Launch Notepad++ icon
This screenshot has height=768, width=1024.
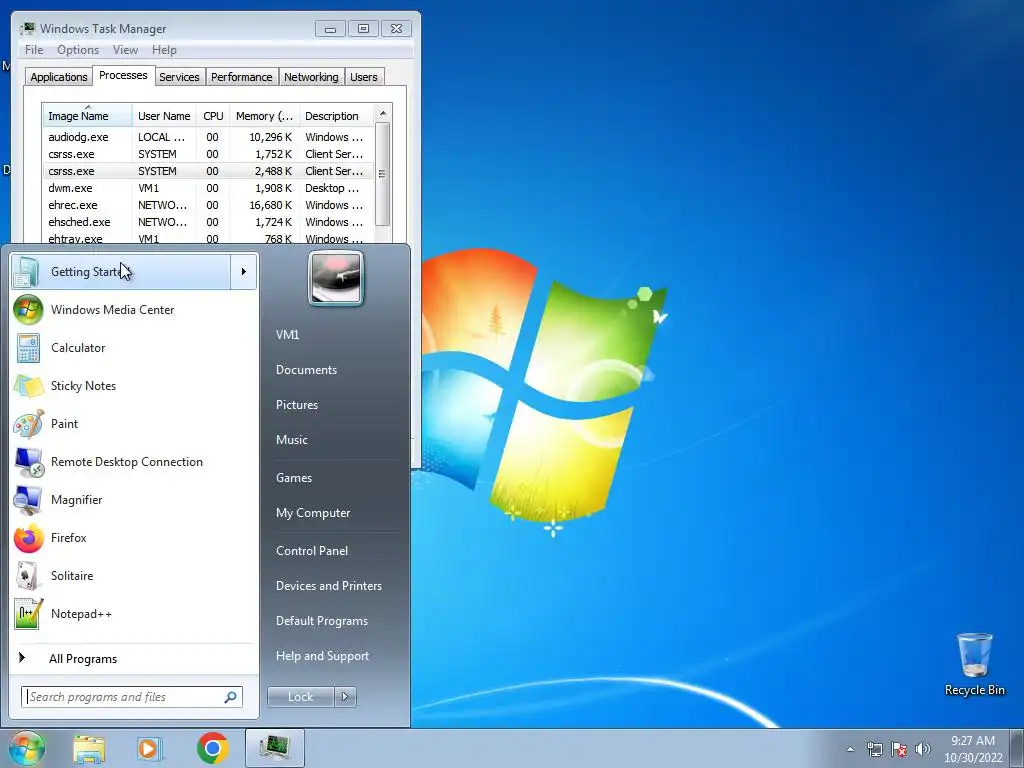coord(28,614)
